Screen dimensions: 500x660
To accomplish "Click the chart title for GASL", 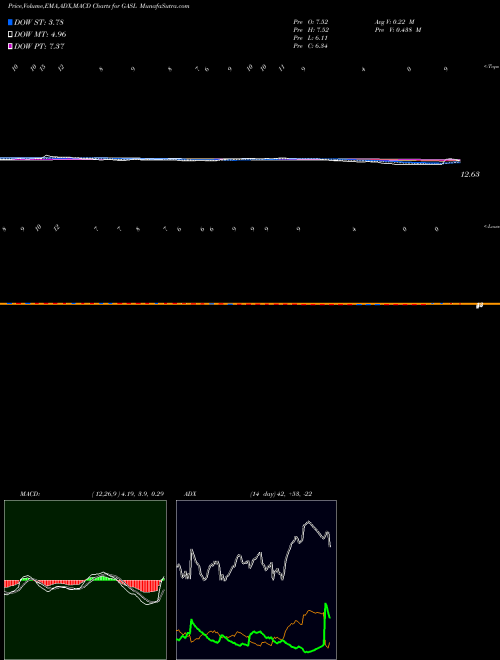I will pyautogui.click(x=98, y=6).
